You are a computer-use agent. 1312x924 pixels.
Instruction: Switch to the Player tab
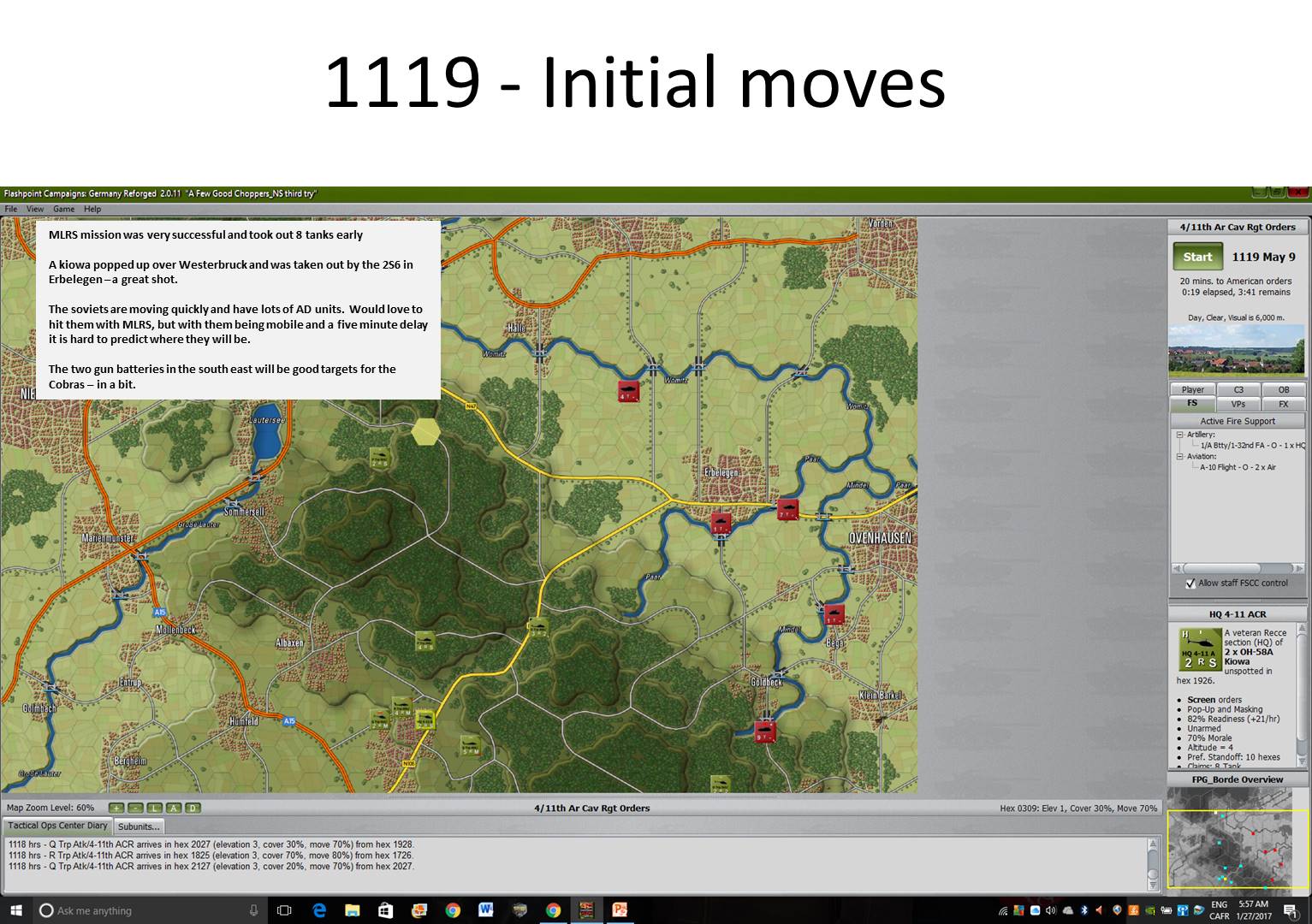(1193, 389)
